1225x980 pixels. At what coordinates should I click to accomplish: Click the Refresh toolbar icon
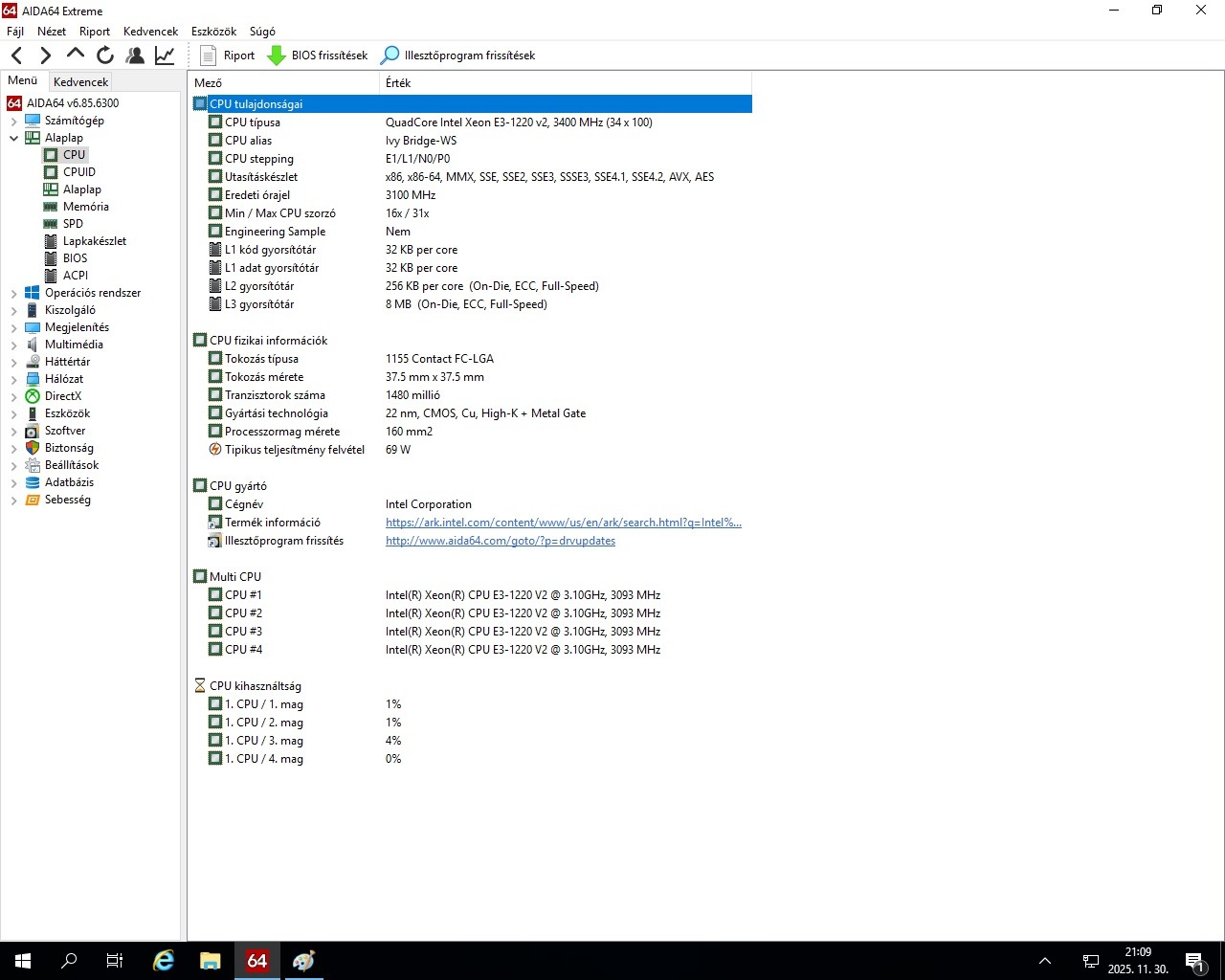click(x=105, y=56)
